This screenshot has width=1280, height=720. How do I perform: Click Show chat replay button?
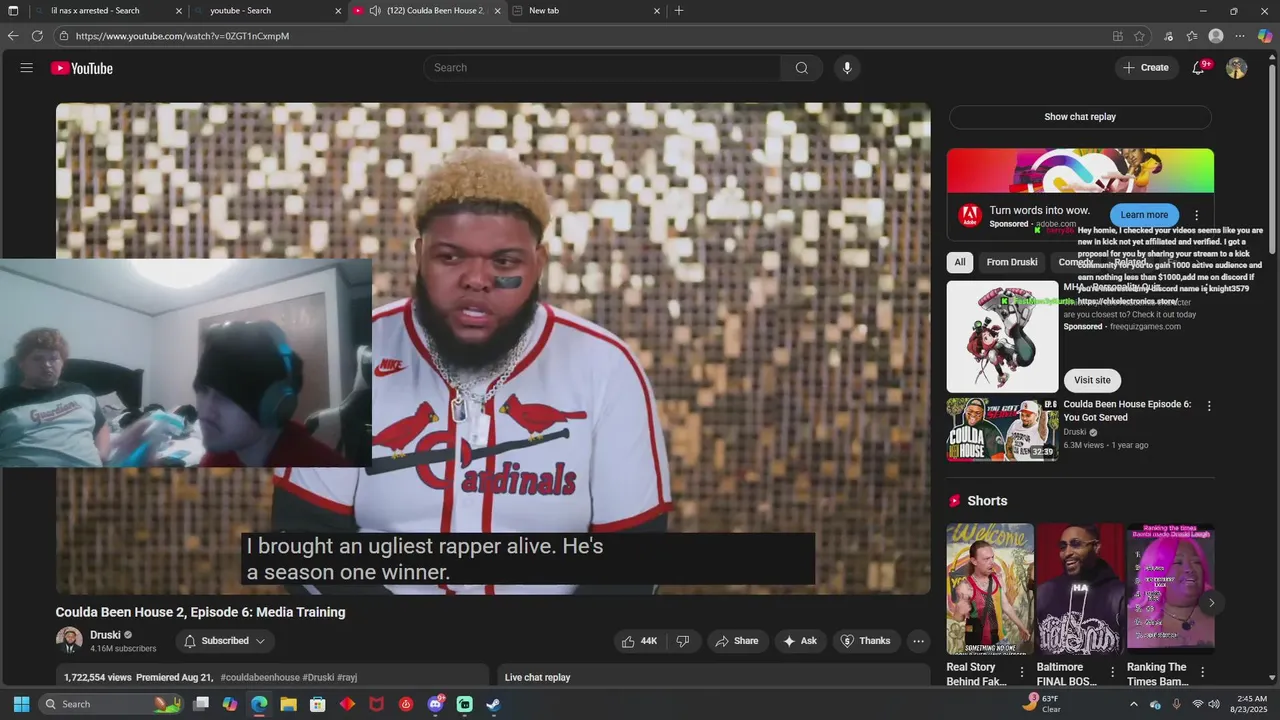[x=1080, y=117]
